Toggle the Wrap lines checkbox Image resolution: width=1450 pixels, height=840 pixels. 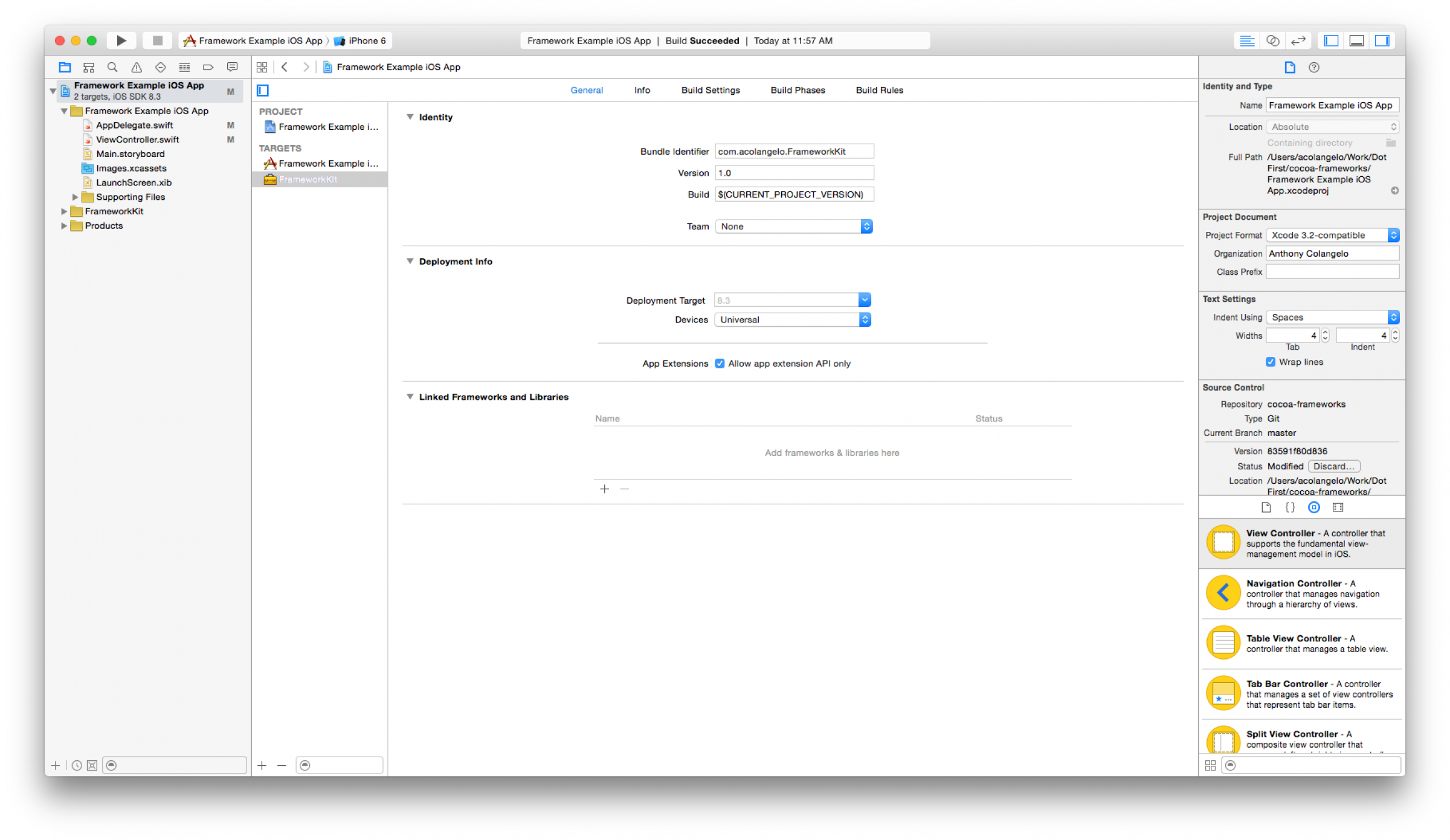point(1271,362)
